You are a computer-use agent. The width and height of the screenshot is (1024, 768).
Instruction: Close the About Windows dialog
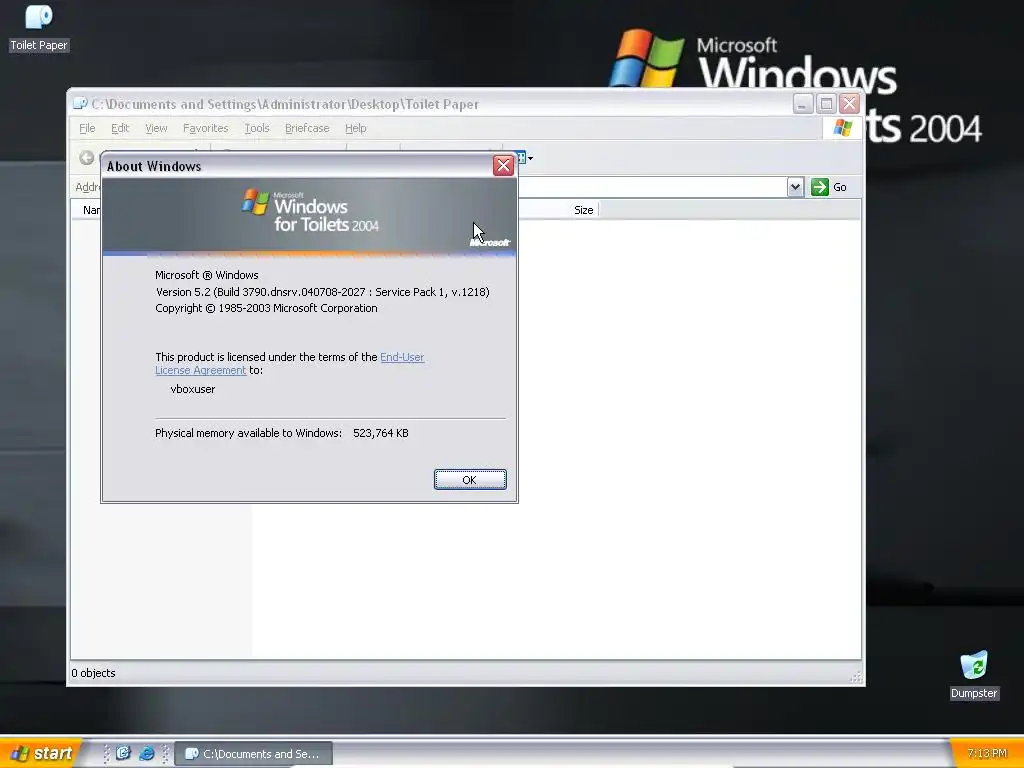pos(503,166)
